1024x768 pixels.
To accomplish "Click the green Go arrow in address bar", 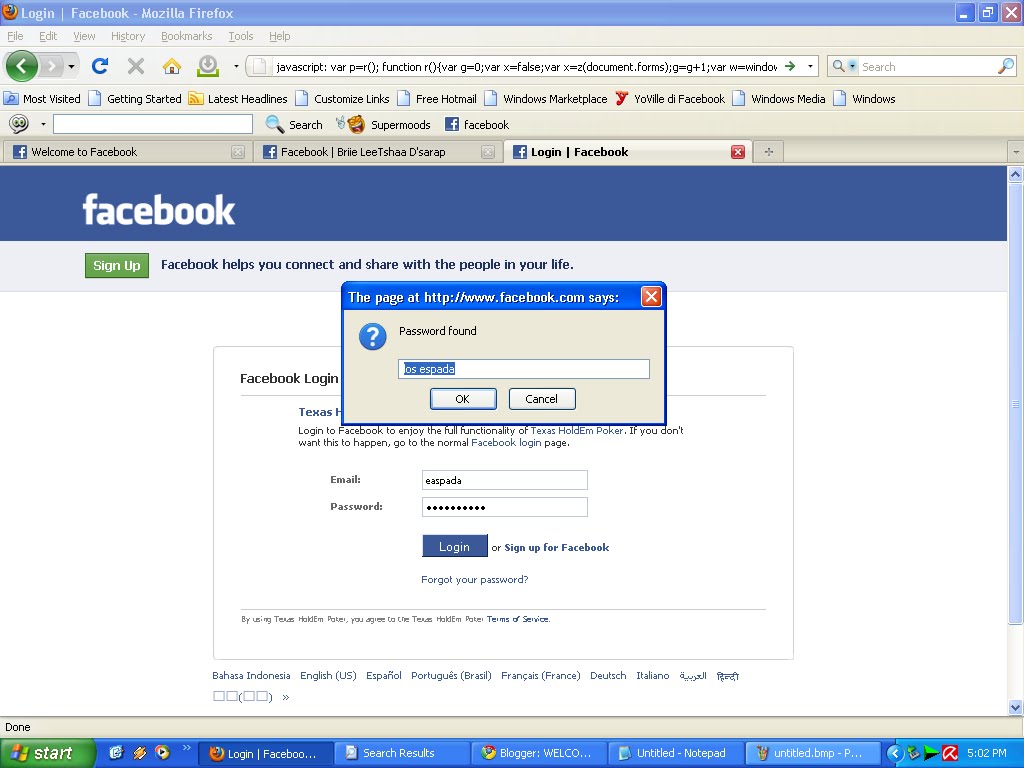I will pyautogui.click(x=790, y=66).
